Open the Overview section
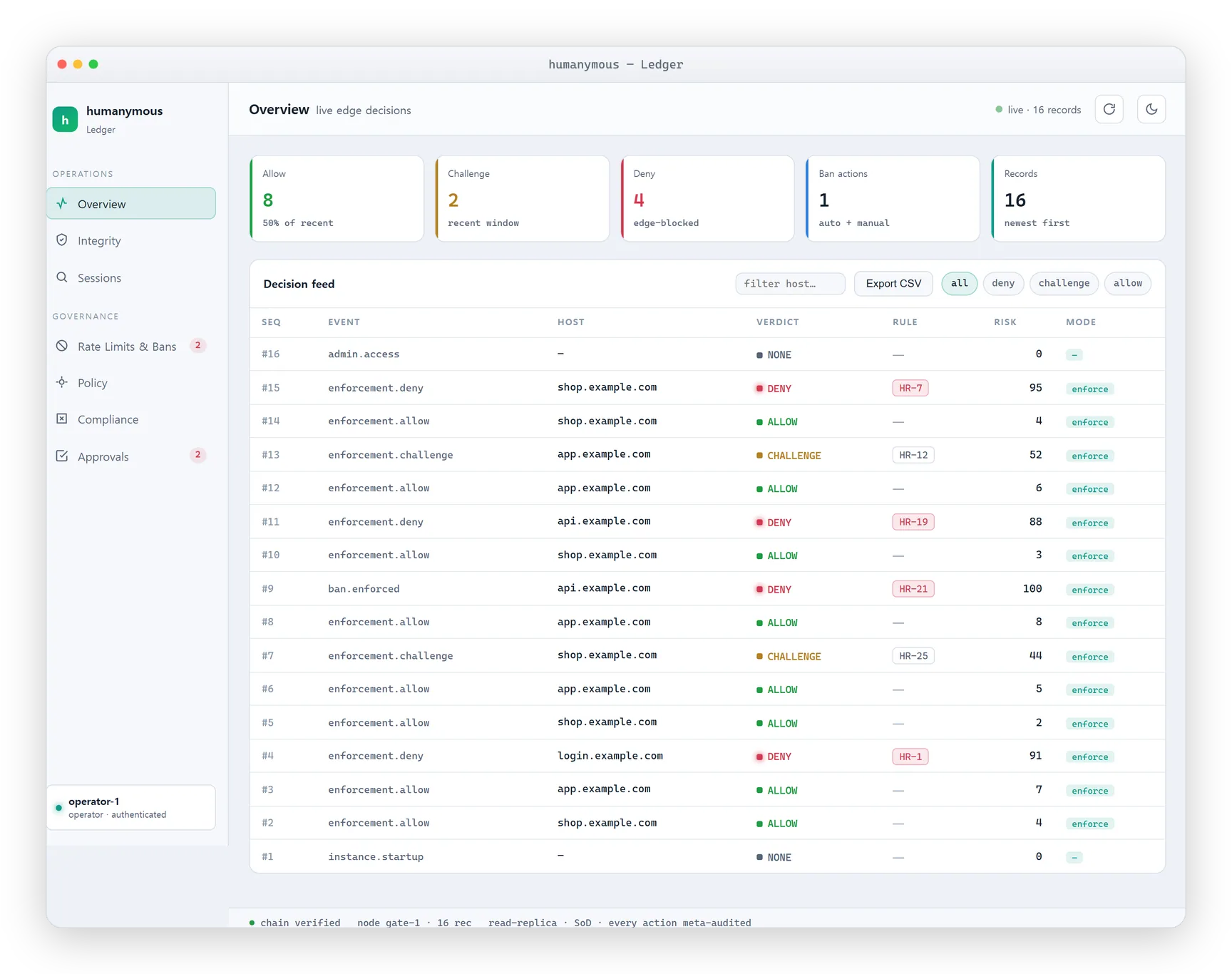The image size is (1232, 974). (x=131, y=204)
